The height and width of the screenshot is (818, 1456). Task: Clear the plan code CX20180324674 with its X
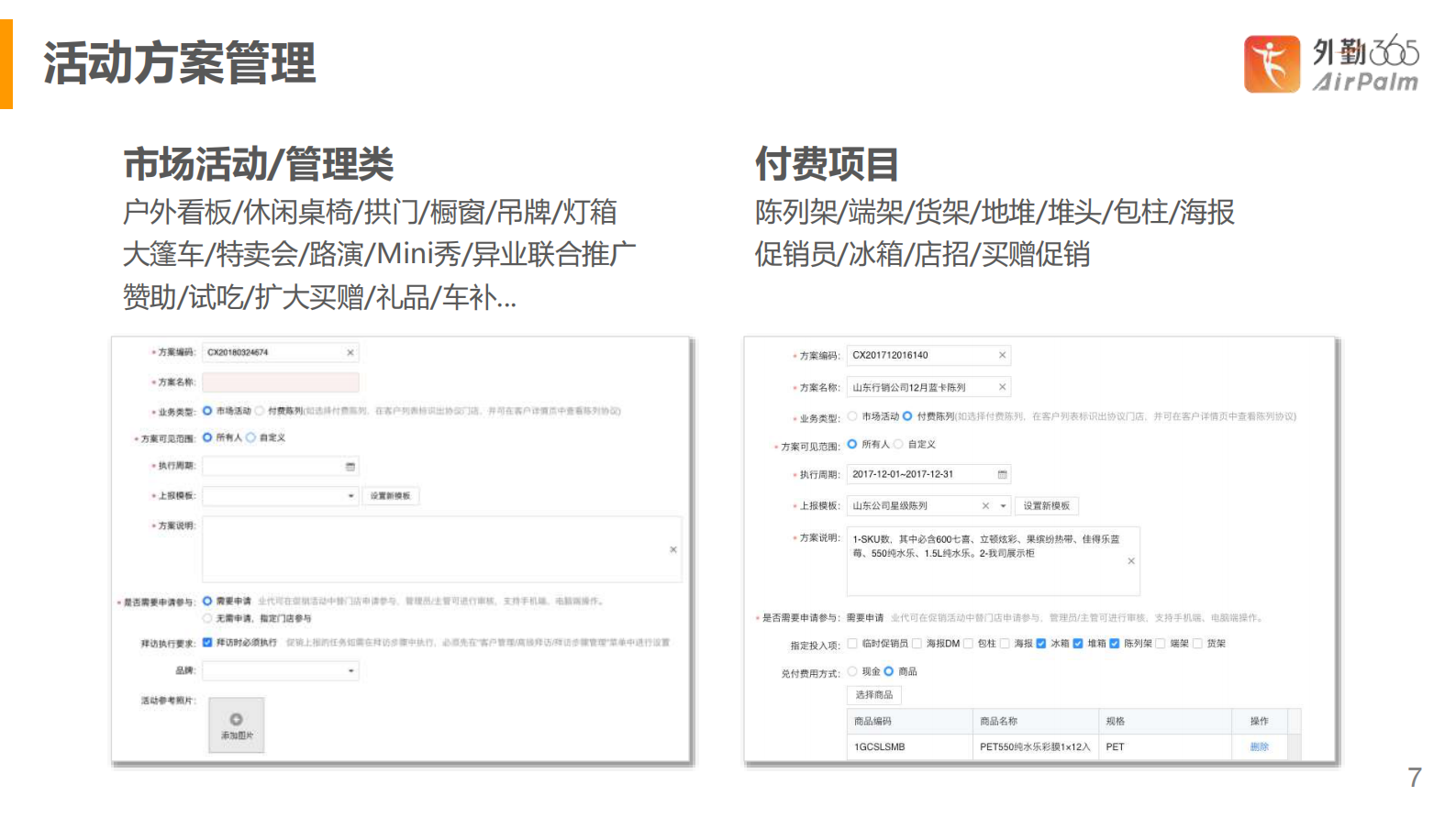350,353
